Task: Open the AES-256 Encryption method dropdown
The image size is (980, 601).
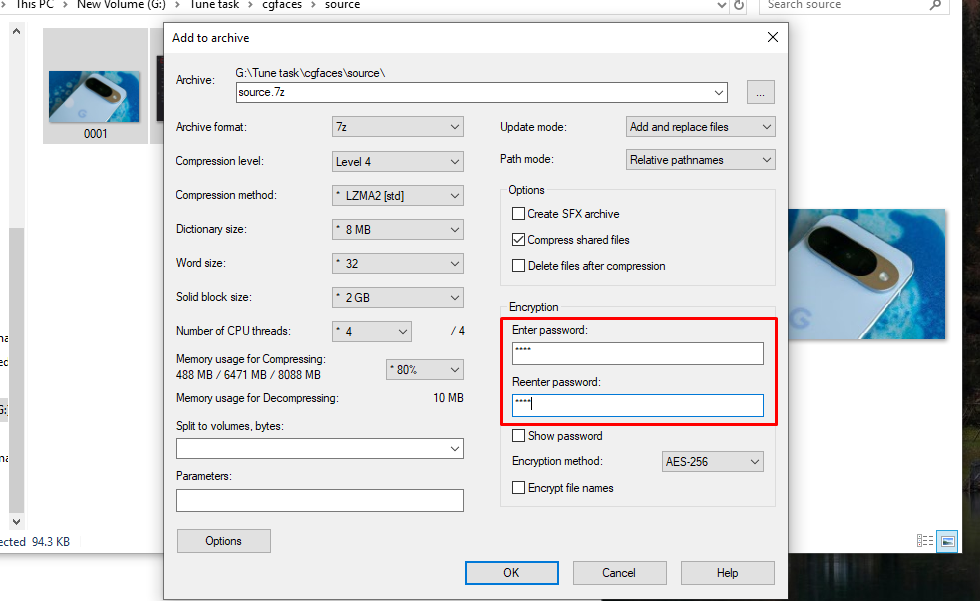Action: coord(712,461)
